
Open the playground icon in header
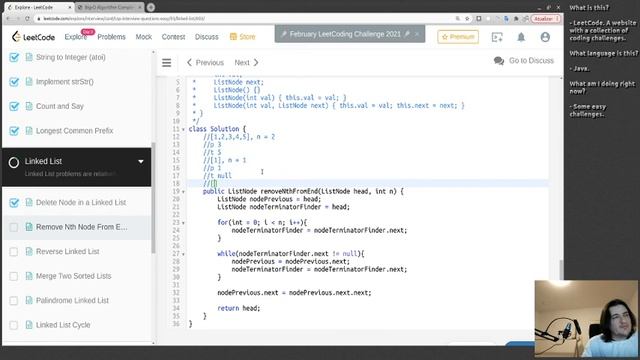(x=497, y=37)
